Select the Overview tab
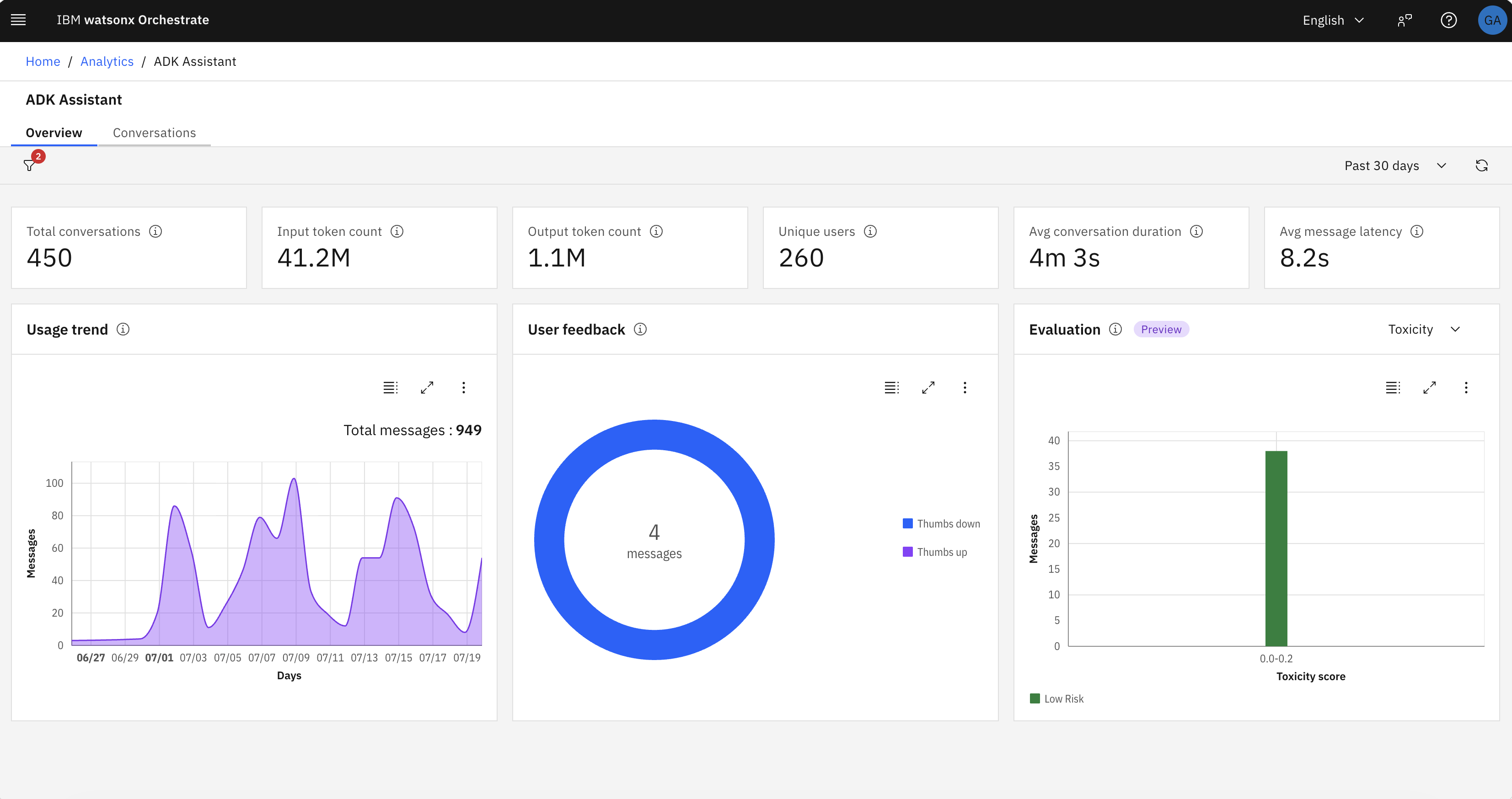The width and height of the screenshot is (1512, 799). pos(54,133)
